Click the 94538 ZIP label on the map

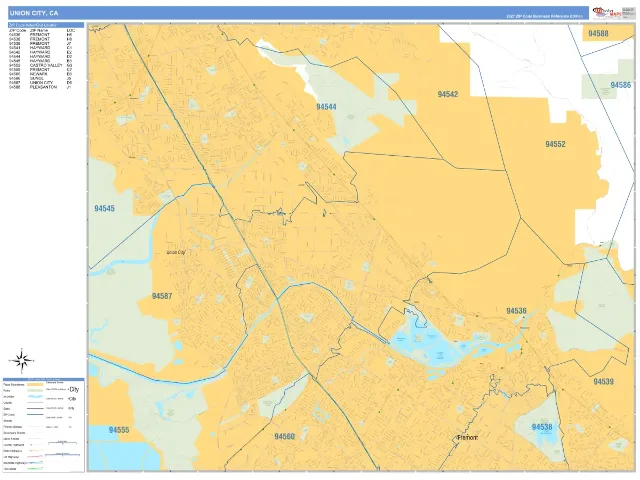[542, 427]
